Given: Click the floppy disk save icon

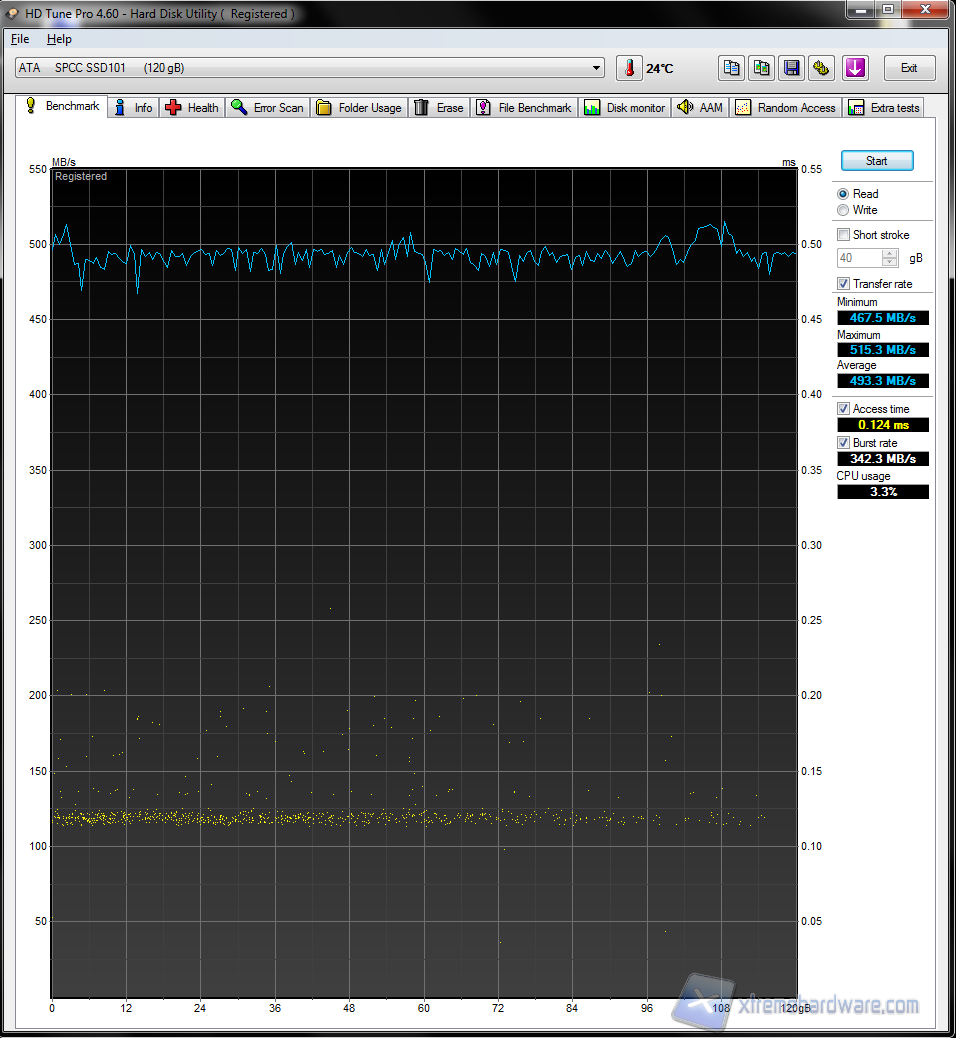Looking at the screenshot, I should click(792, 68).
